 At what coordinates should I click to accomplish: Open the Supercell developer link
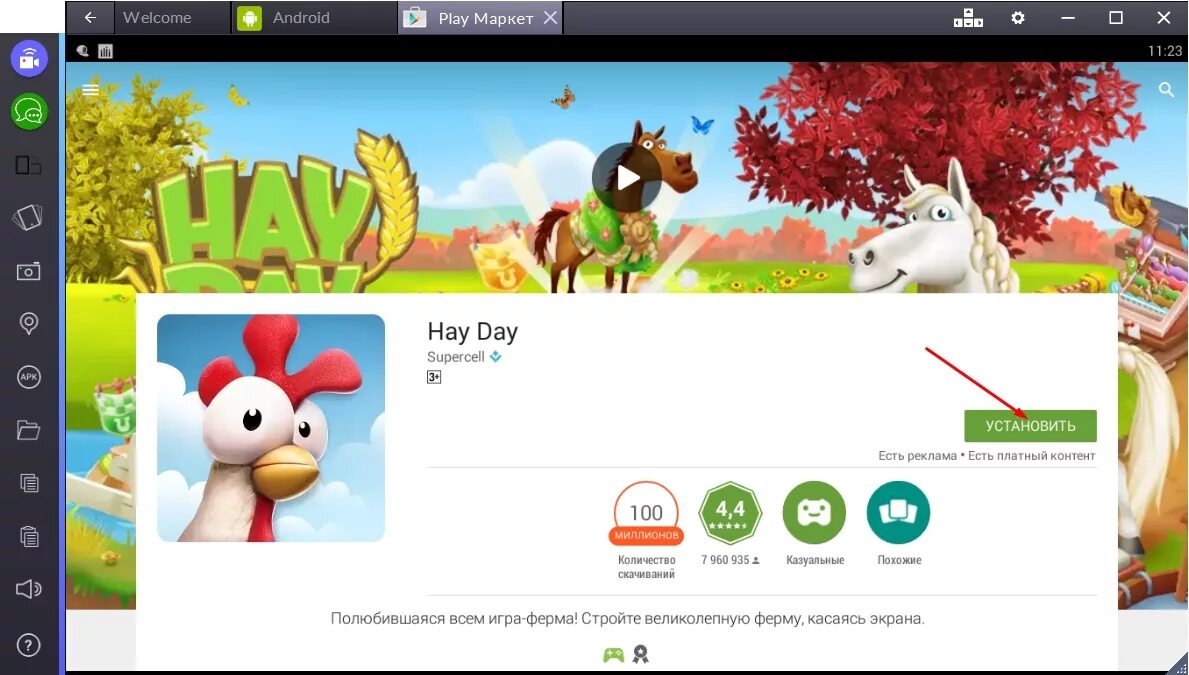(456, 356)
